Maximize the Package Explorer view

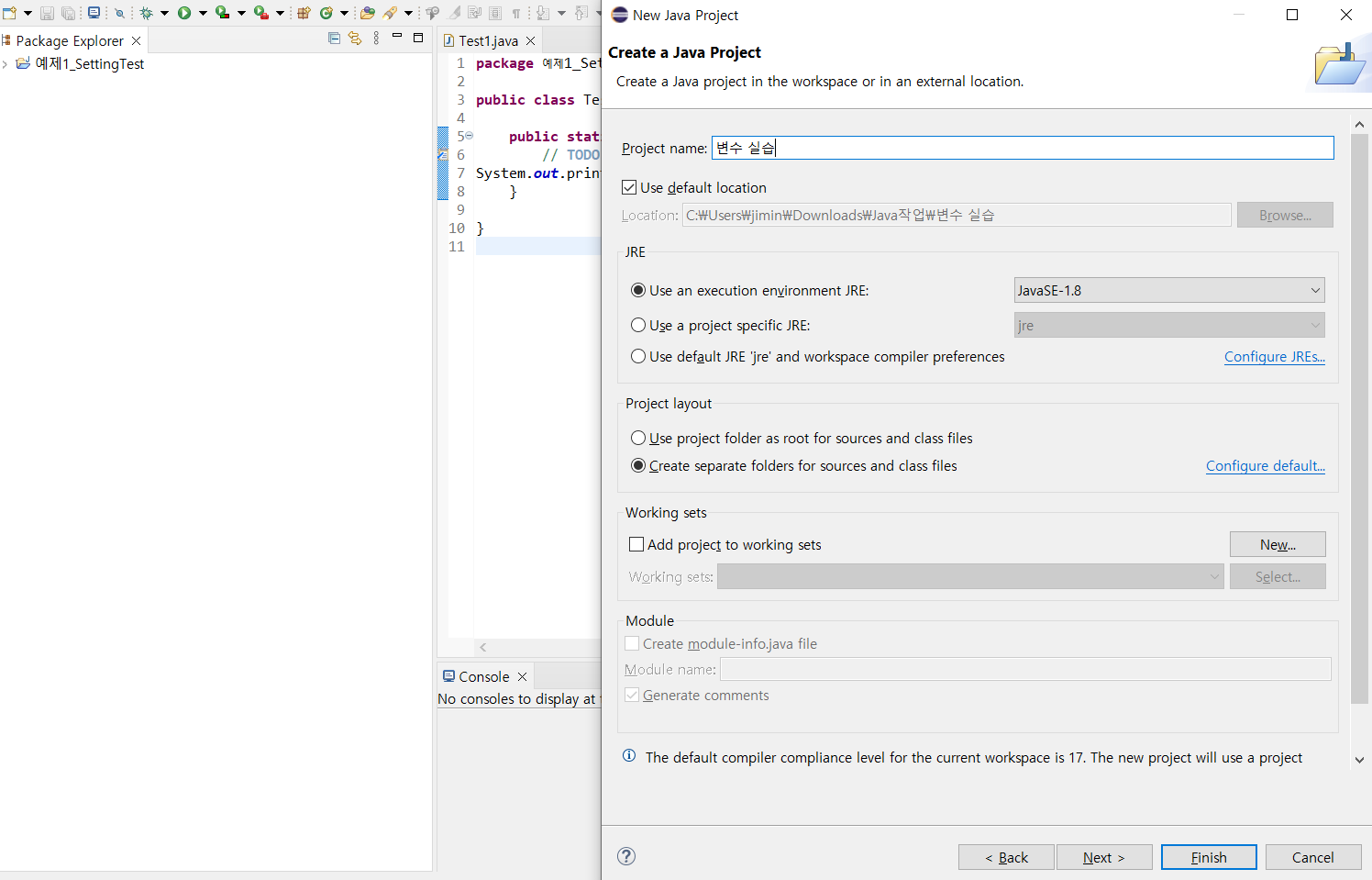pyautogui.click(x=418, y=38)
